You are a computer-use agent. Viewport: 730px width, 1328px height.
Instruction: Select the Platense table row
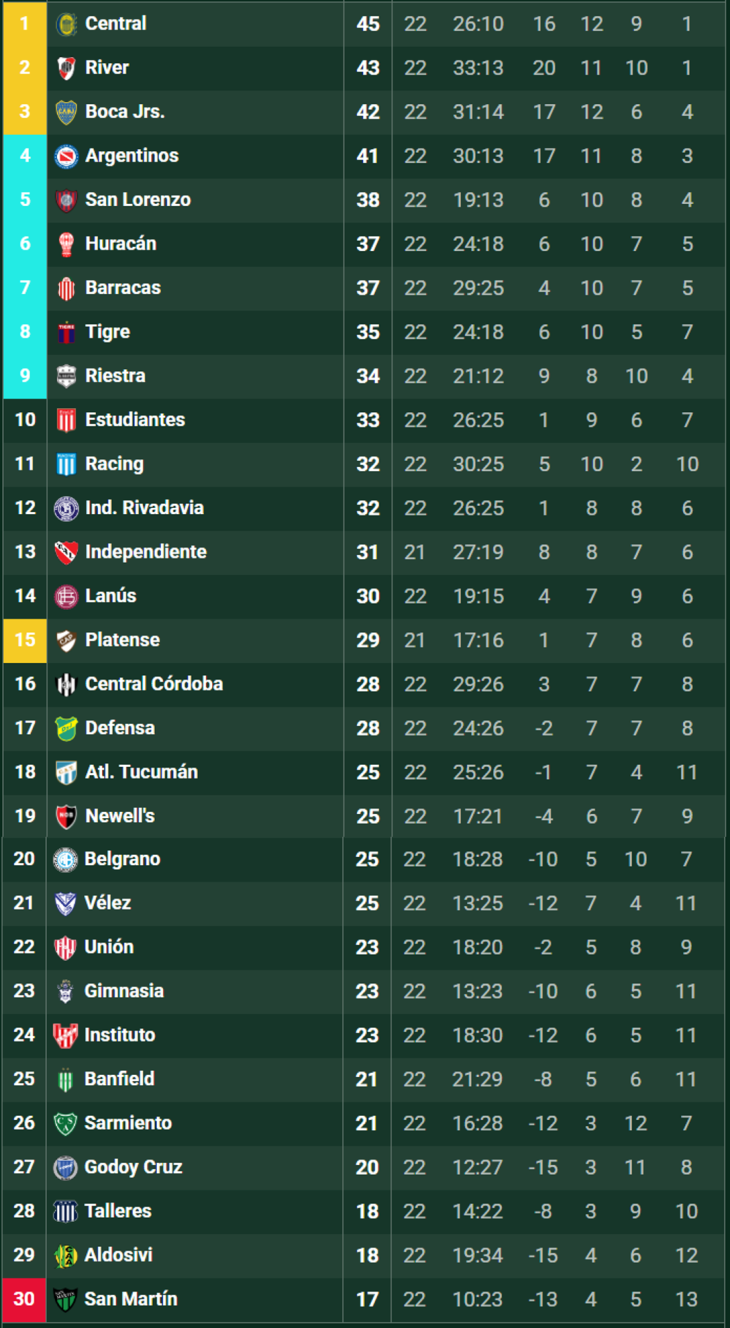click(x=364, y=639)
